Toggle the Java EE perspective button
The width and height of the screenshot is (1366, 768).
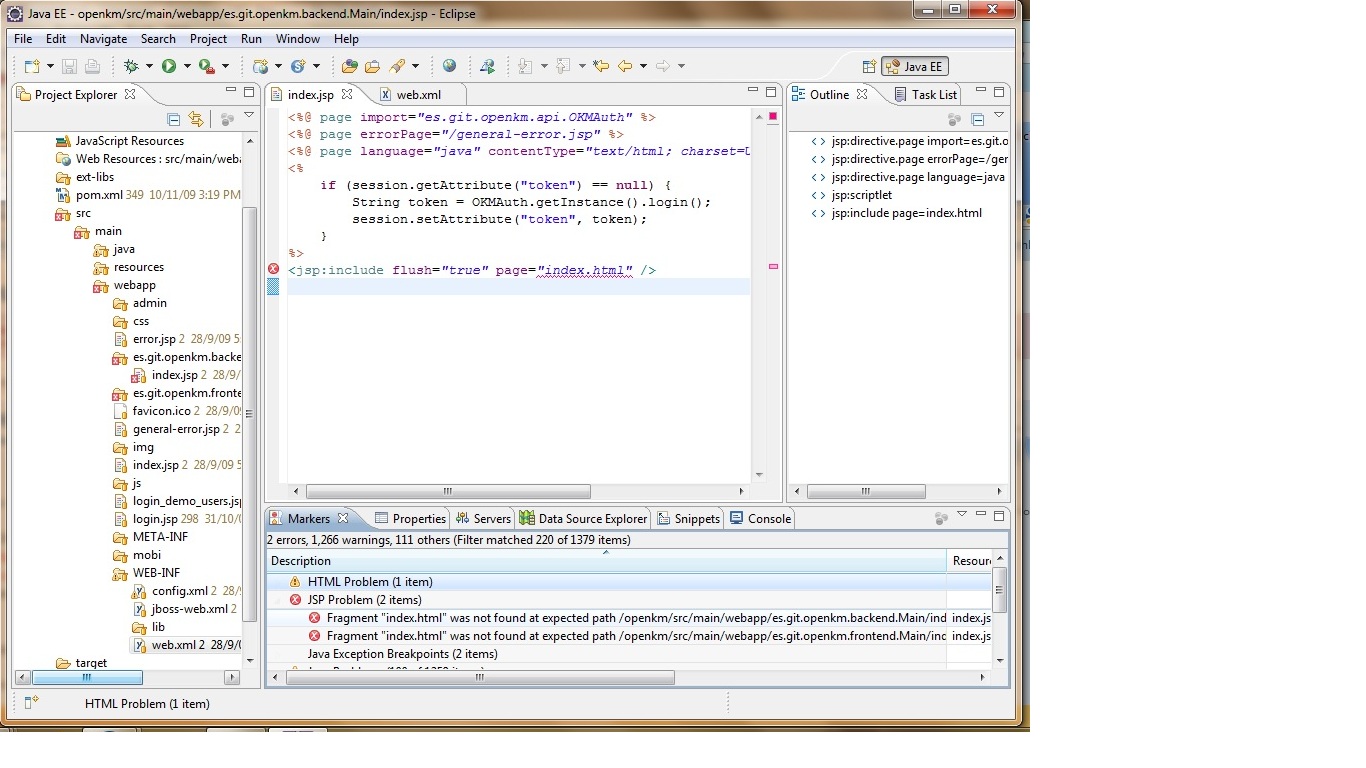915,67
